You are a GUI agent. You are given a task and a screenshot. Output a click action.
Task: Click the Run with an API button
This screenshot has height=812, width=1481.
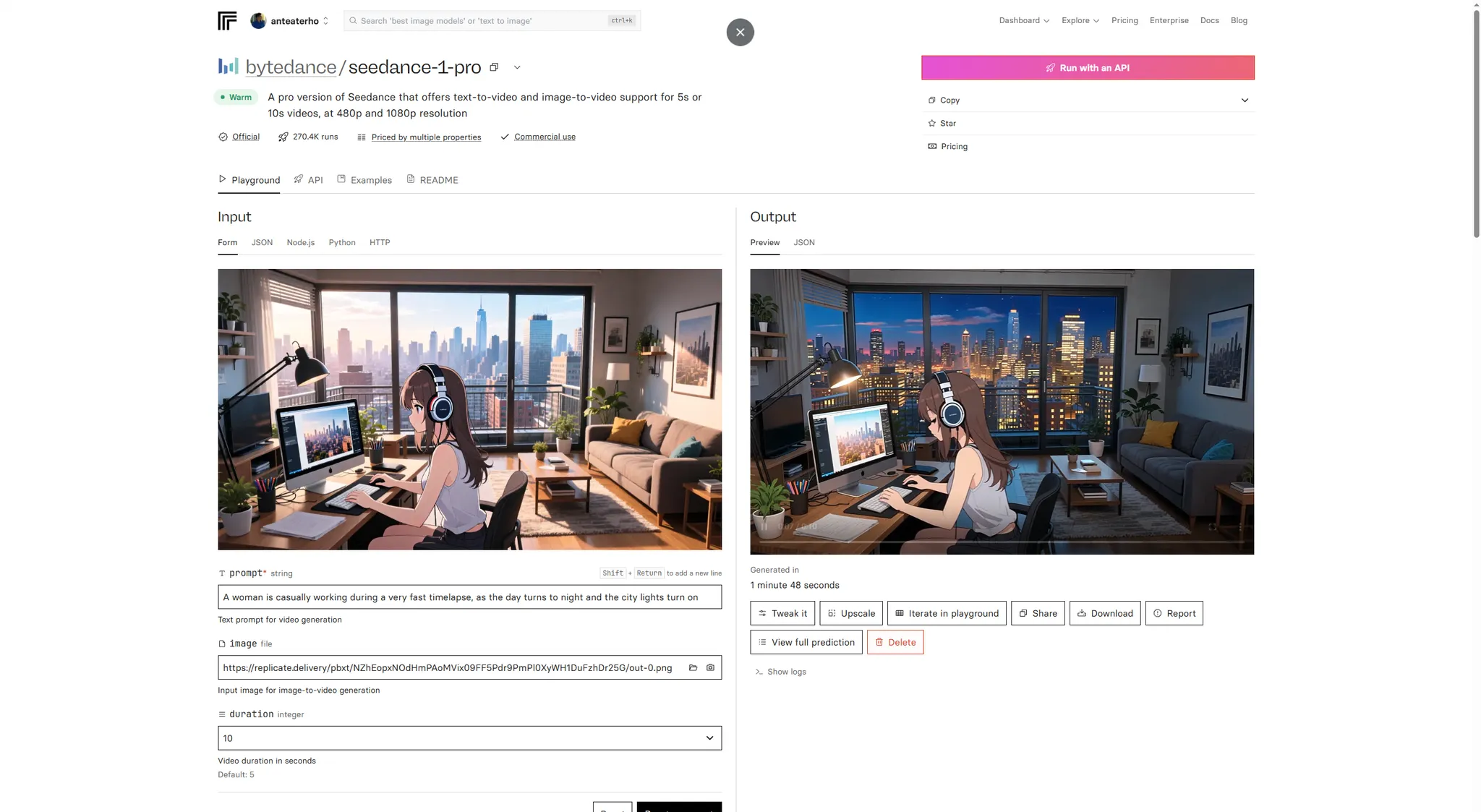pos(1087,68)
